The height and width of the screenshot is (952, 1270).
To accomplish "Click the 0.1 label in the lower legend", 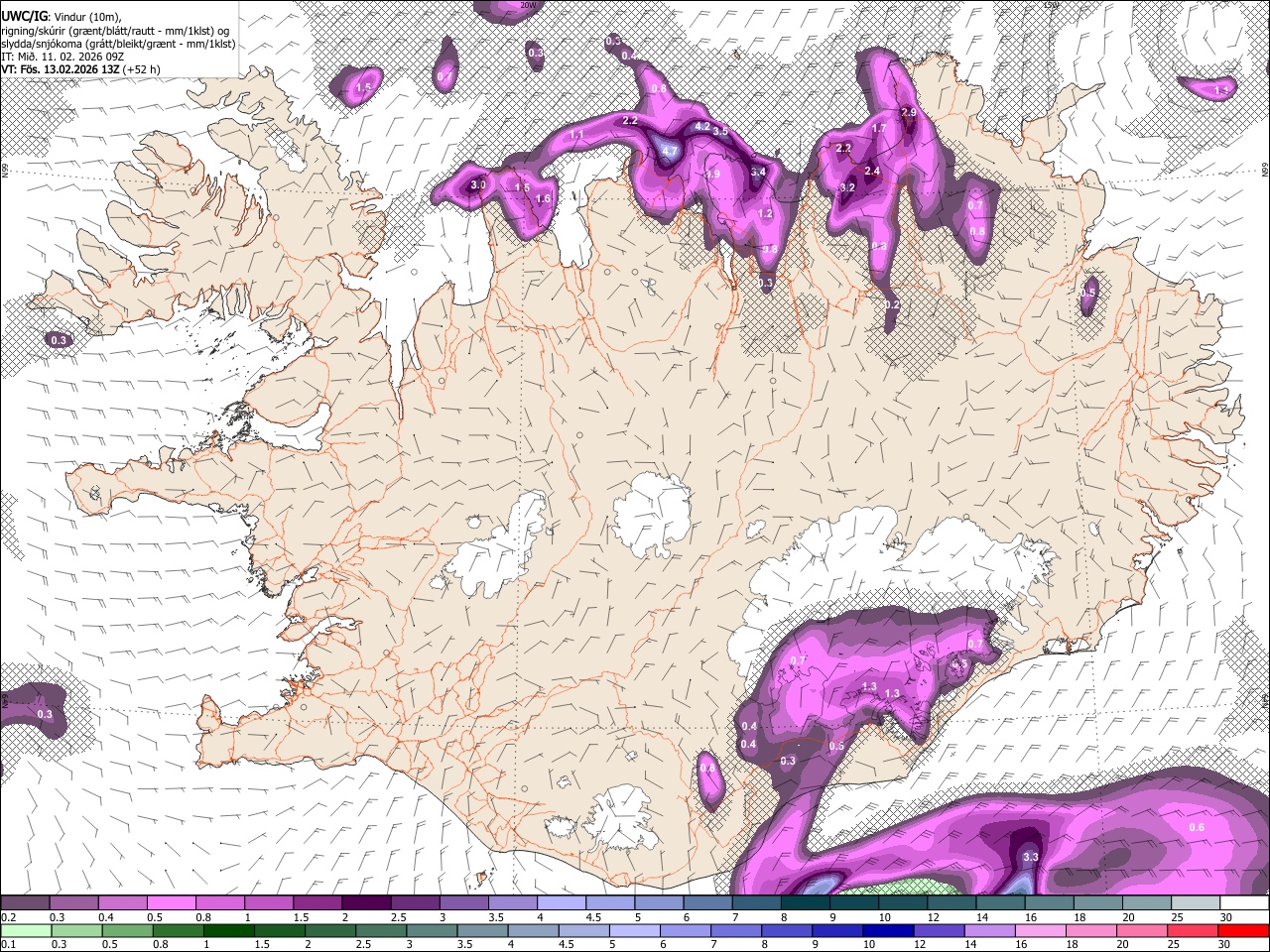I will tap(8, 944).
